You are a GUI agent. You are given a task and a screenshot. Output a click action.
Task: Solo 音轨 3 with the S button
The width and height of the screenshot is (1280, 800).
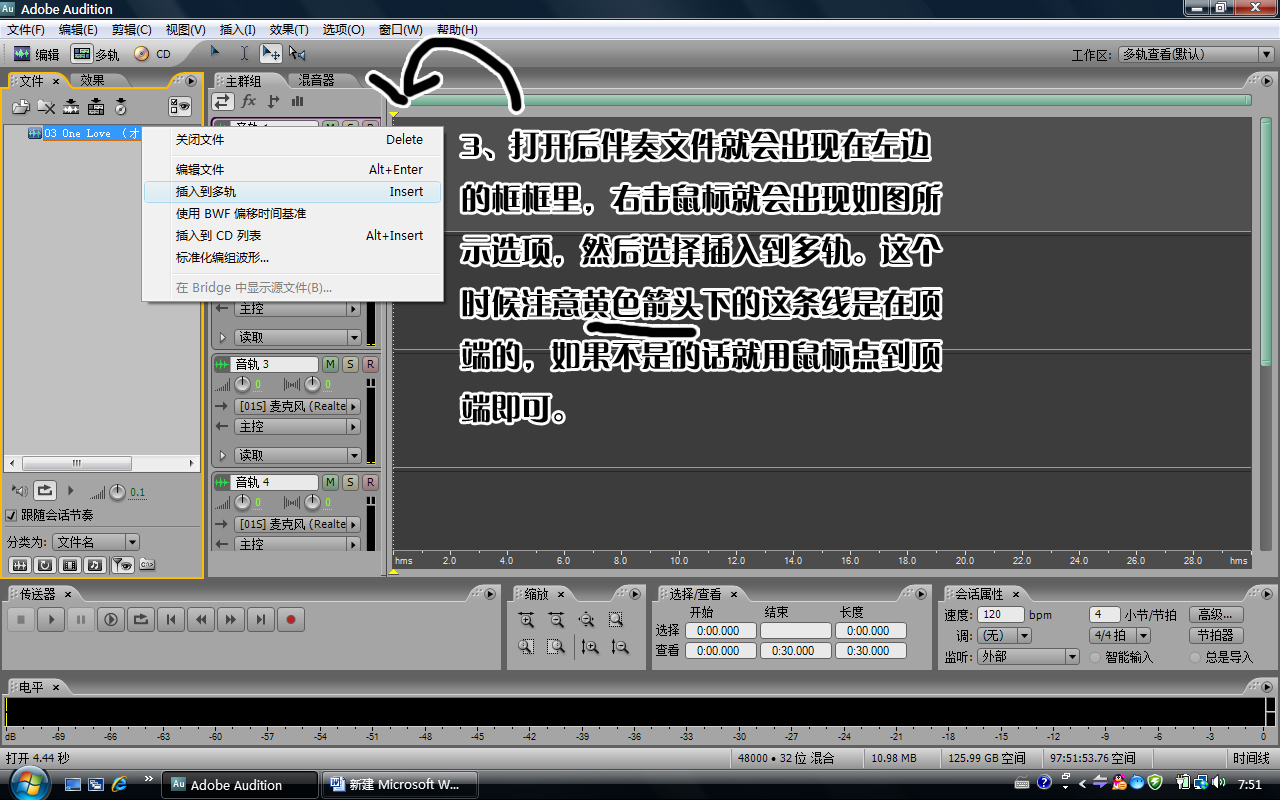[x=350, y=364]
